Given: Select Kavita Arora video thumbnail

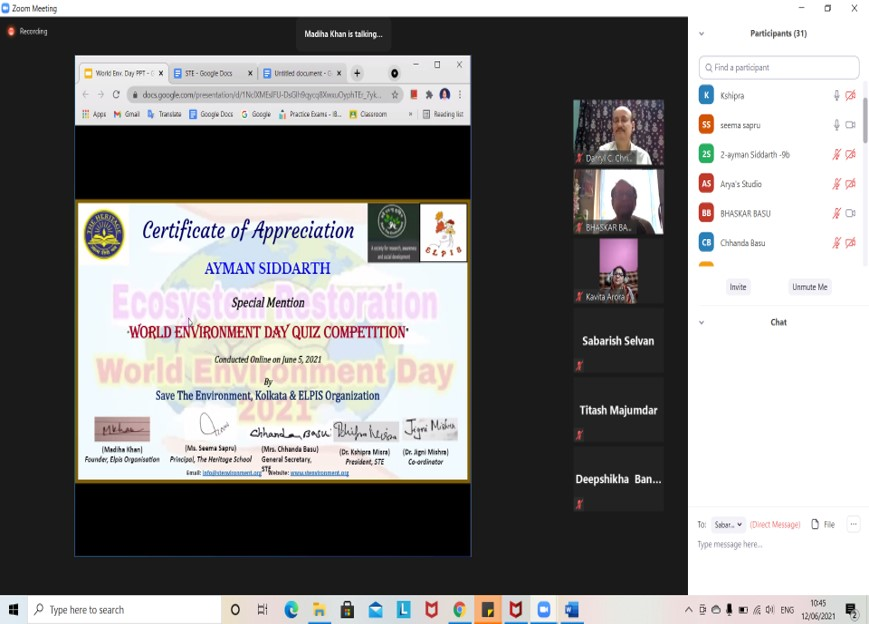Looking at the screenshot, I should point(618,271).
